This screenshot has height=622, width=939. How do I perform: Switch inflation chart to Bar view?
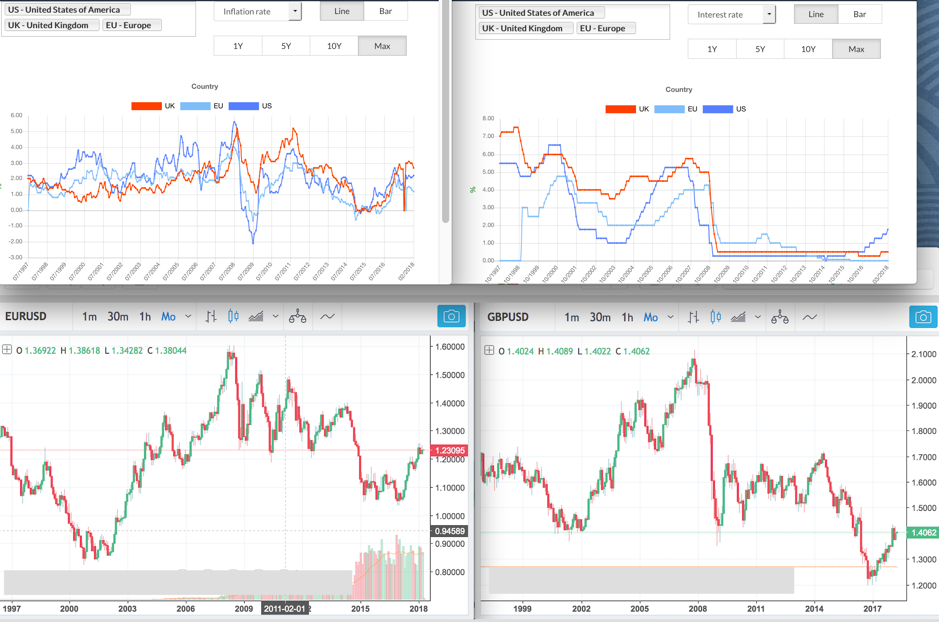coord(385,12)
